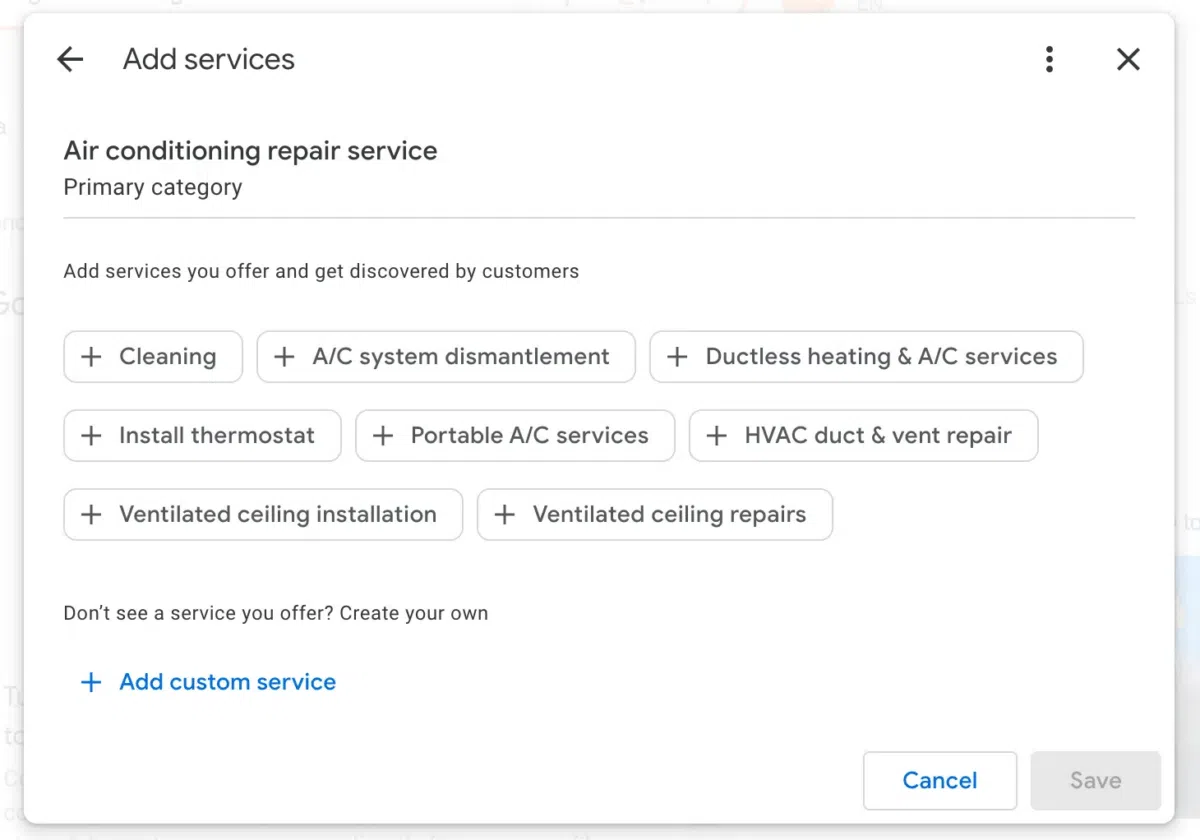This screenshot has width=1200, height=840.
Task: Select the Install thermostat service chip
Action: click(201, 435)
